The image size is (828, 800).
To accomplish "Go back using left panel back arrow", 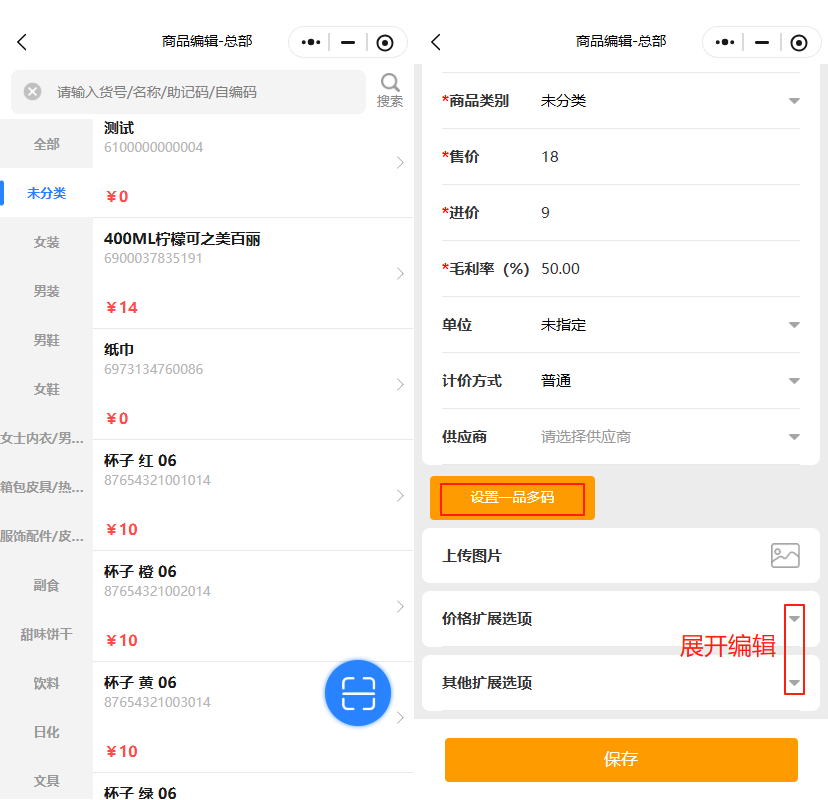I will (22, 42).
